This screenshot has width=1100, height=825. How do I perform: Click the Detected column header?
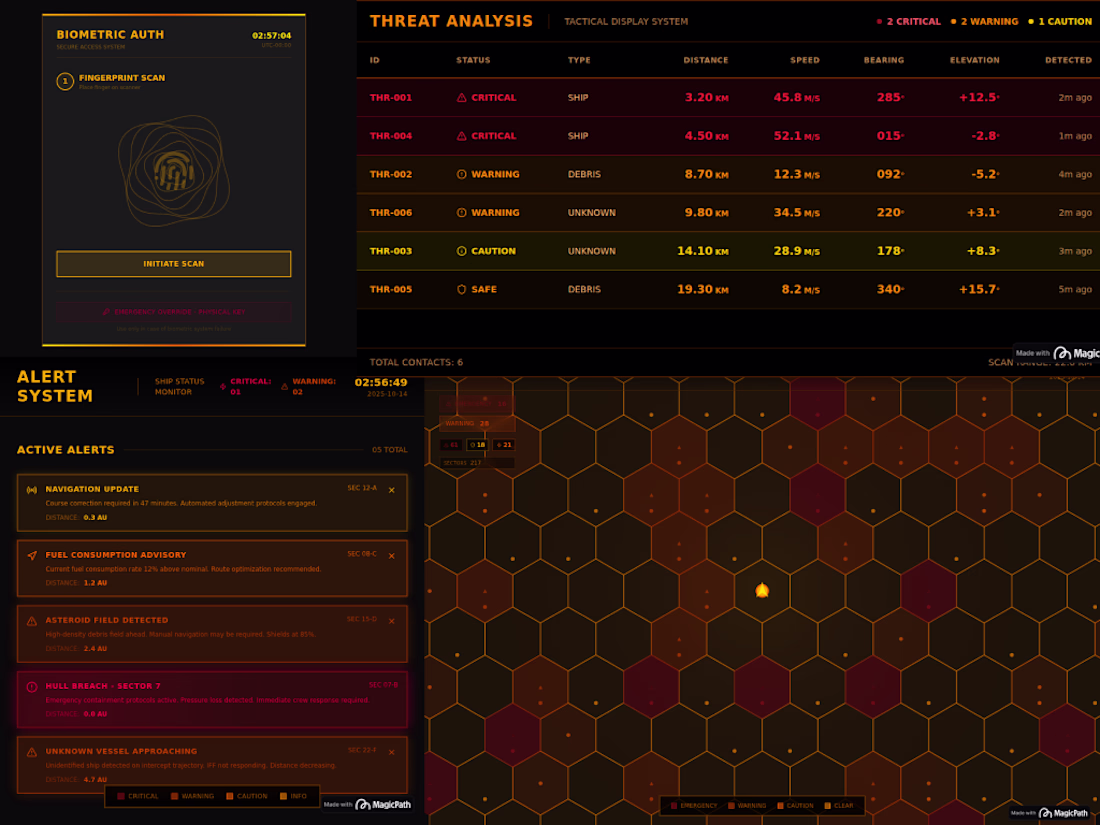[x=1068, y=60]
